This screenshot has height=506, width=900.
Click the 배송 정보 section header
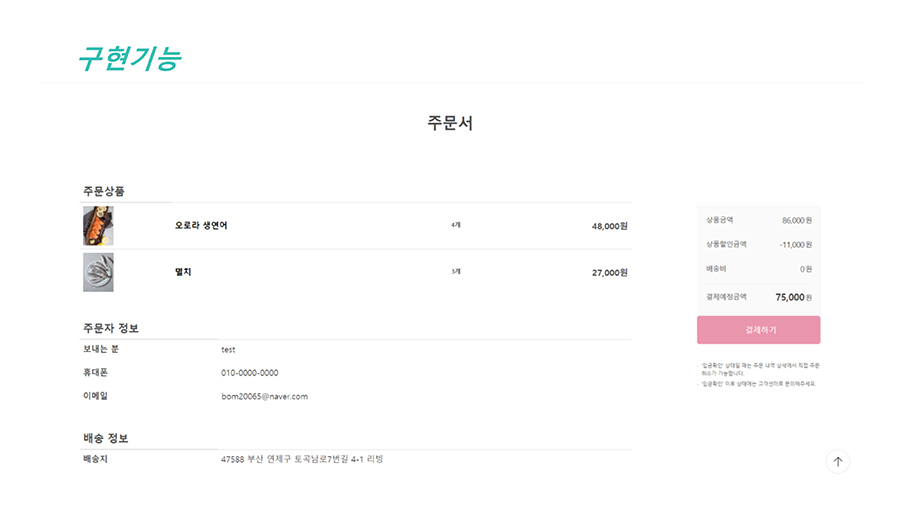point(106,438)
